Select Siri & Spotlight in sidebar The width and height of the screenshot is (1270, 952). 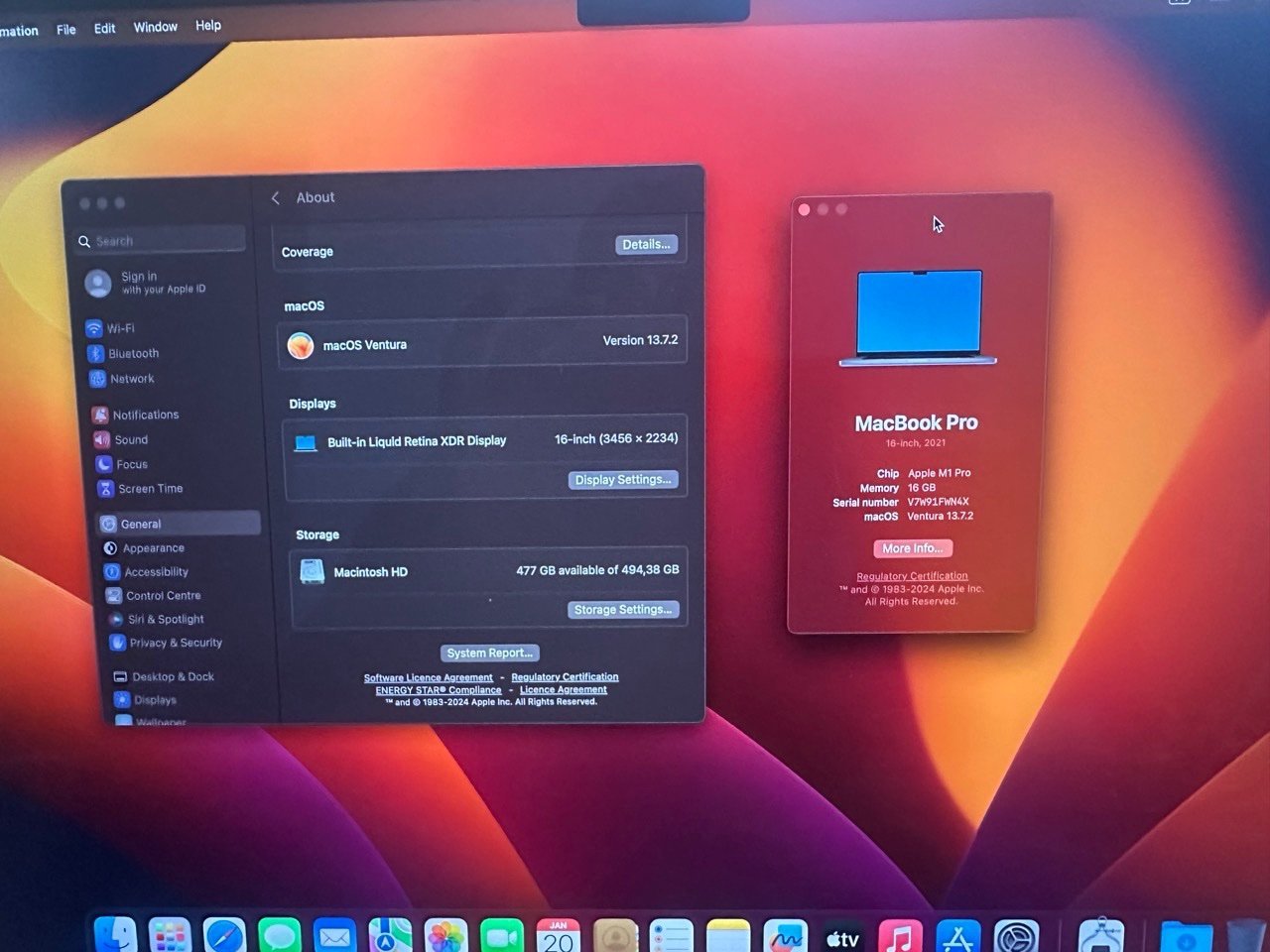tap(156, 619)
